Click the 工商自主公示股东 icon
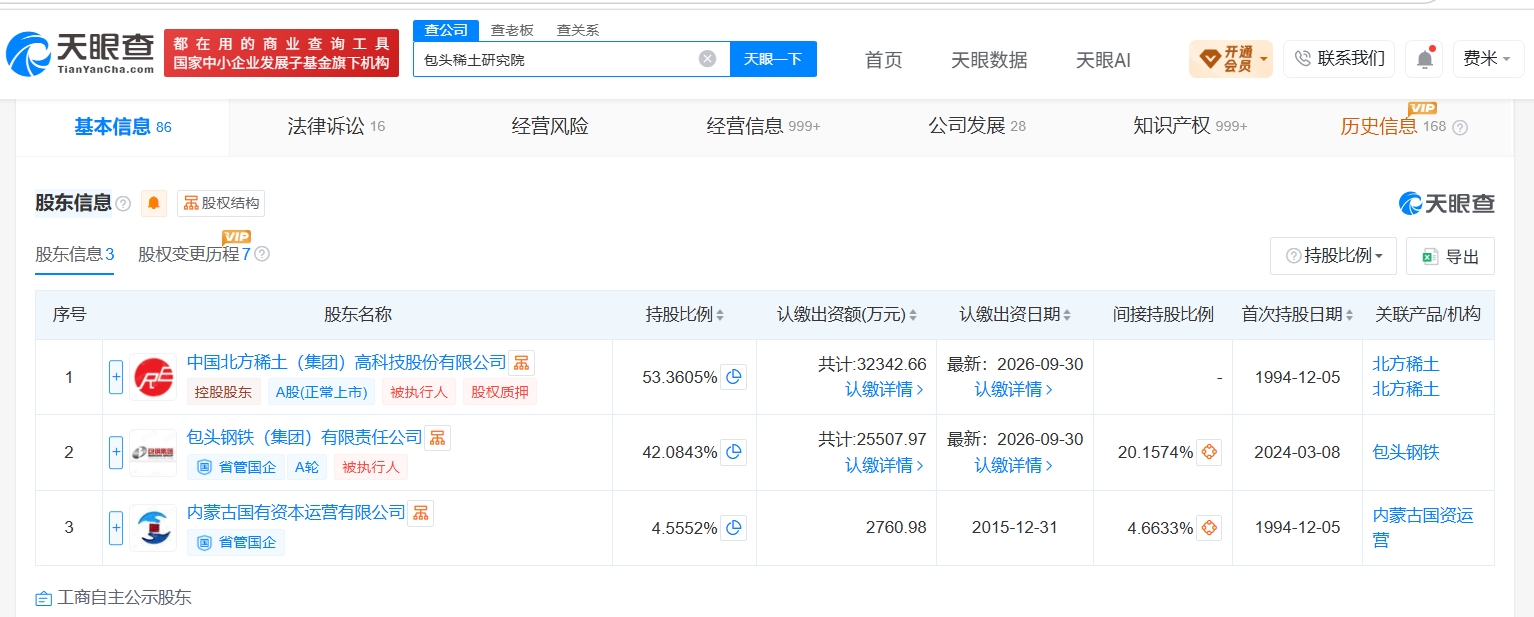The height and width of the screenshot is (617, 1534). [x=43, y=599]
